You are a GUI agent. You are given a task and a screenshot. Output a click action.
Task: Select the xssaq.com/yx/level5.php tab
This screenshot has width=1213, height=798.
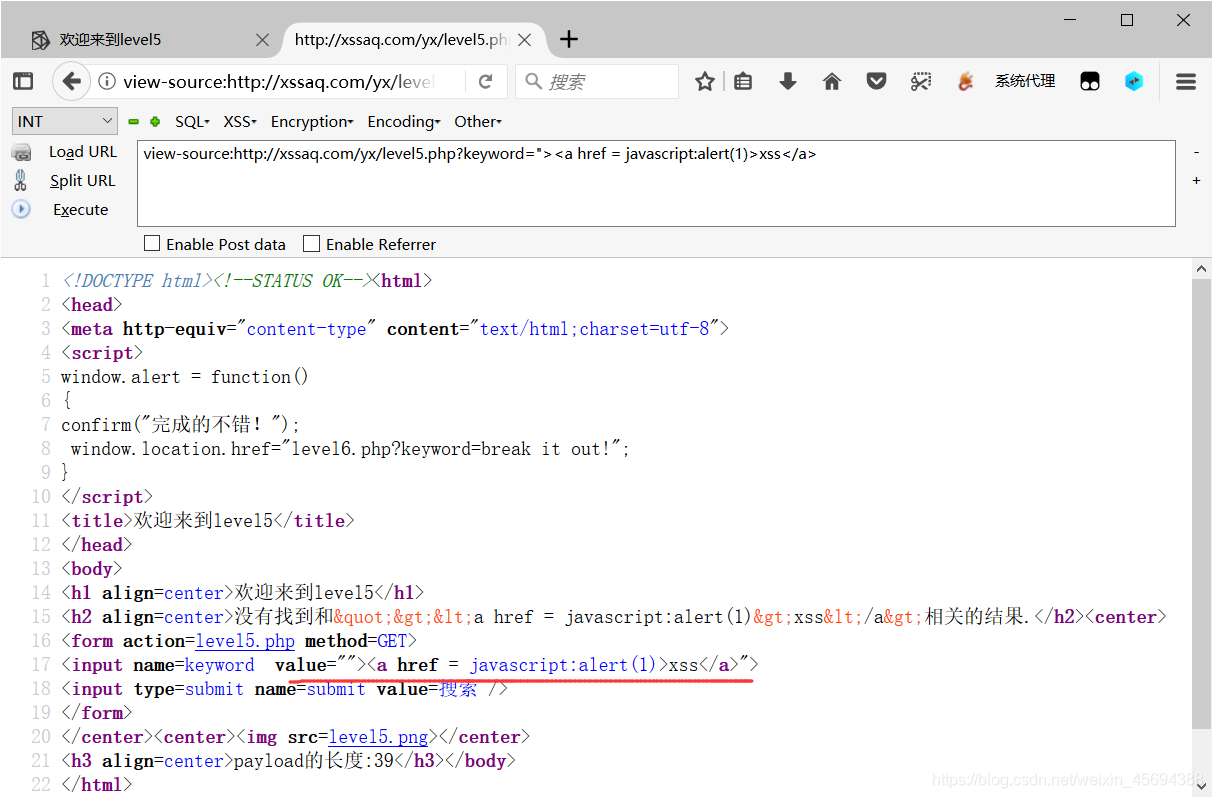tap(413, 40)
